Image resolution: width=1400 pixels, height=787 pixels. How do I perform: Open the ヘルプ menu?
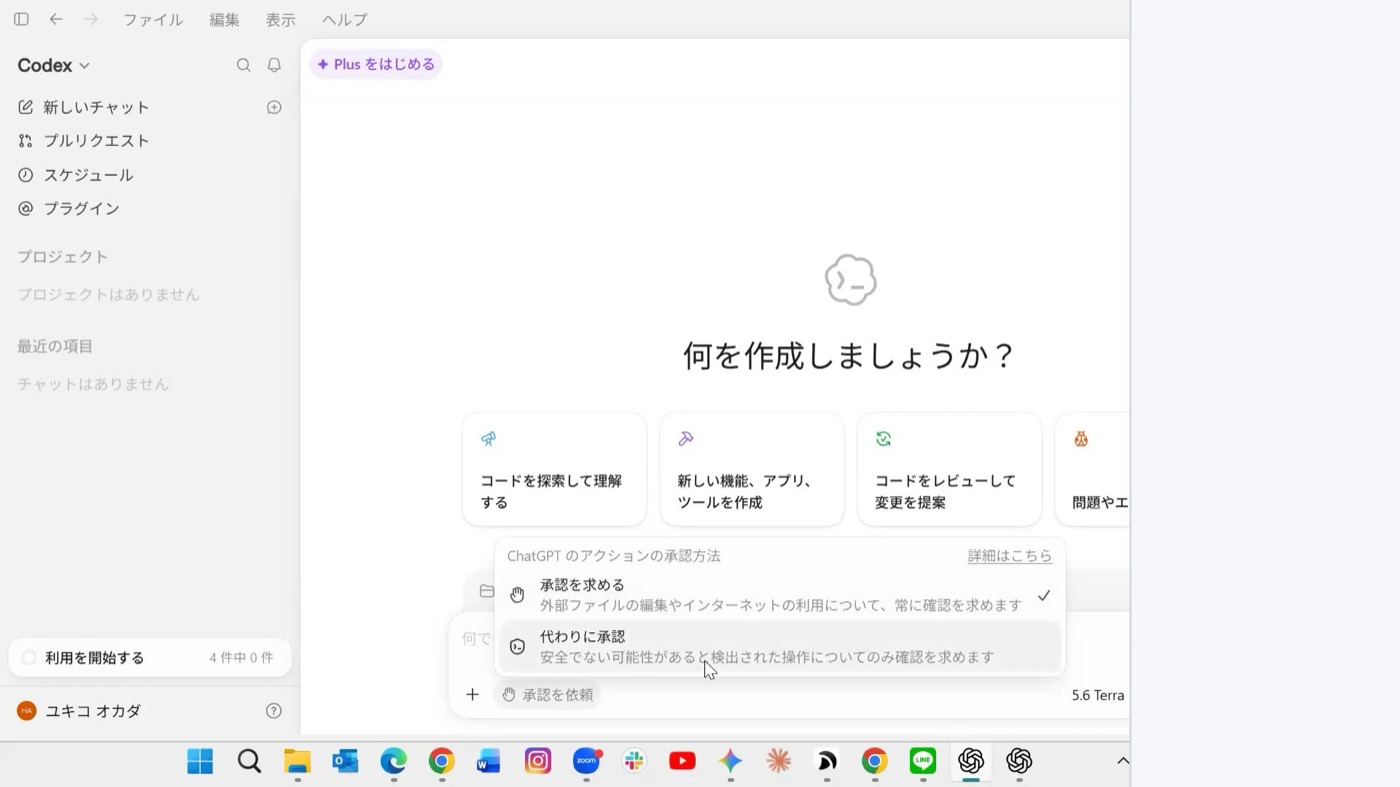tap(345, 20)
